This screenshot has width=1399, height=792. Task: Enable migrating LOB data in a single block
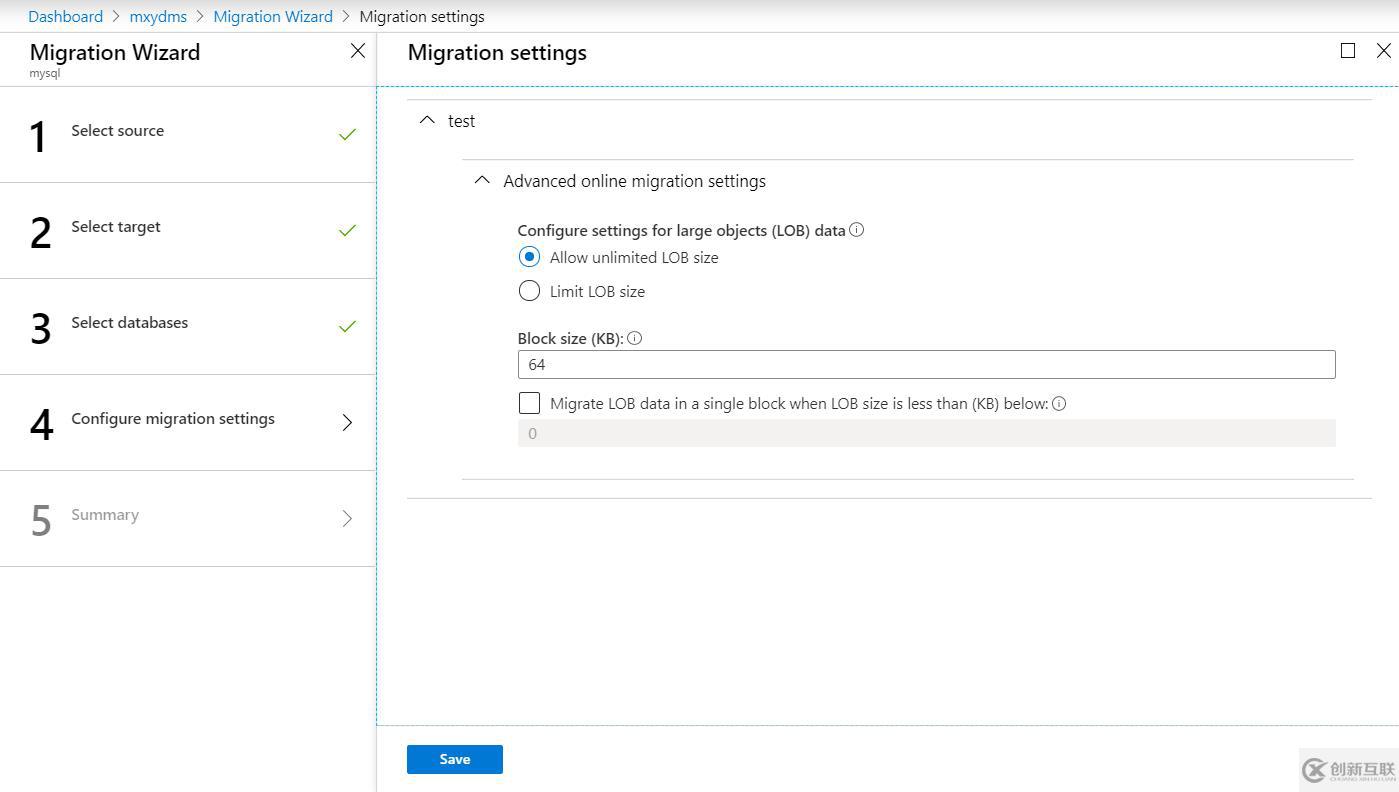click(x=529, y=402)
